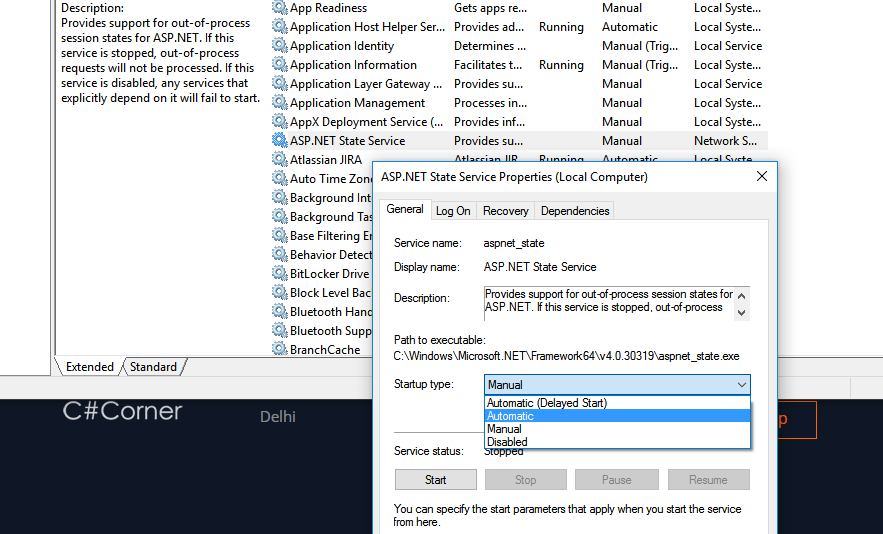Click BranchCache service name

325,350
